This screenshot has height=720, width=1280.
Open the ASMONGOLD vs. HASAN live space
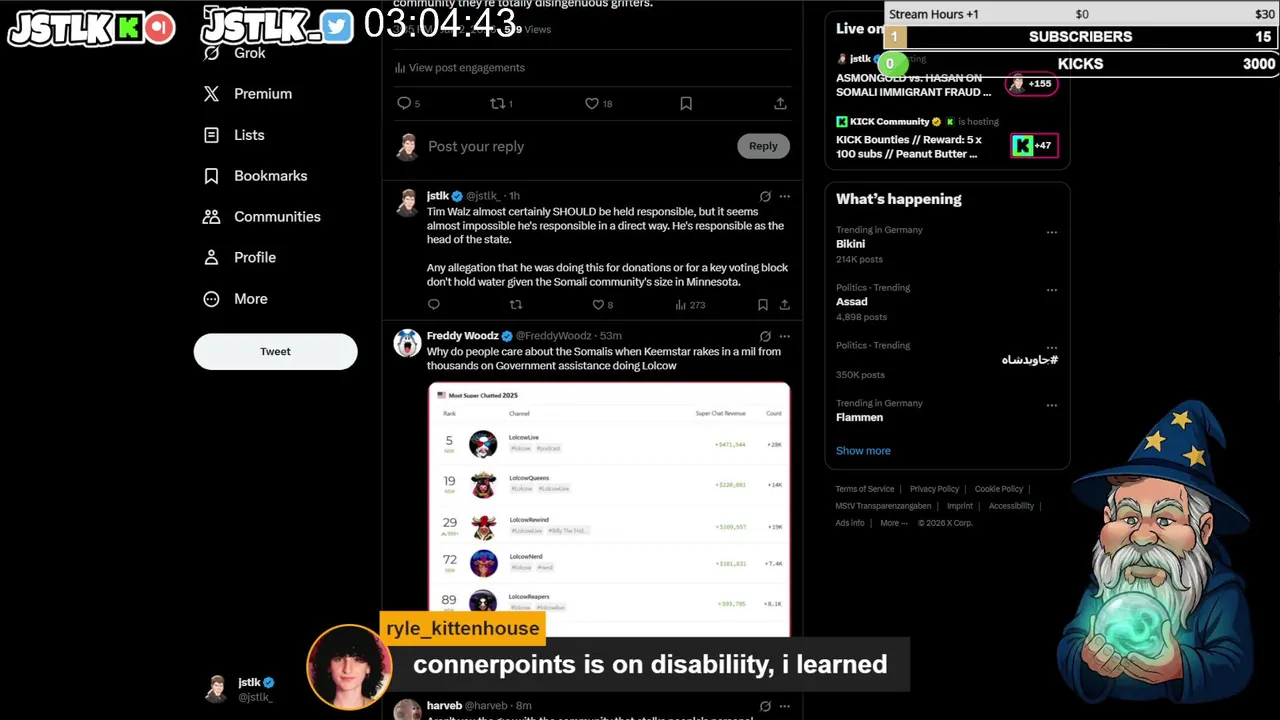pos(913,85)
